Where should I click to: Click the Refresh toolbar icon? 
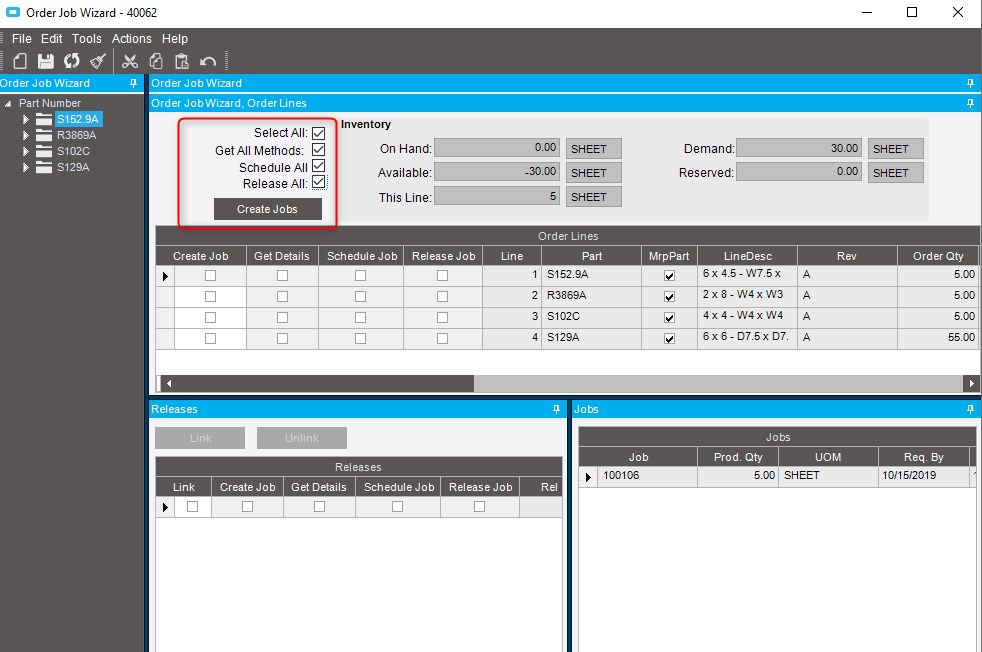click(x=71, y=61)
